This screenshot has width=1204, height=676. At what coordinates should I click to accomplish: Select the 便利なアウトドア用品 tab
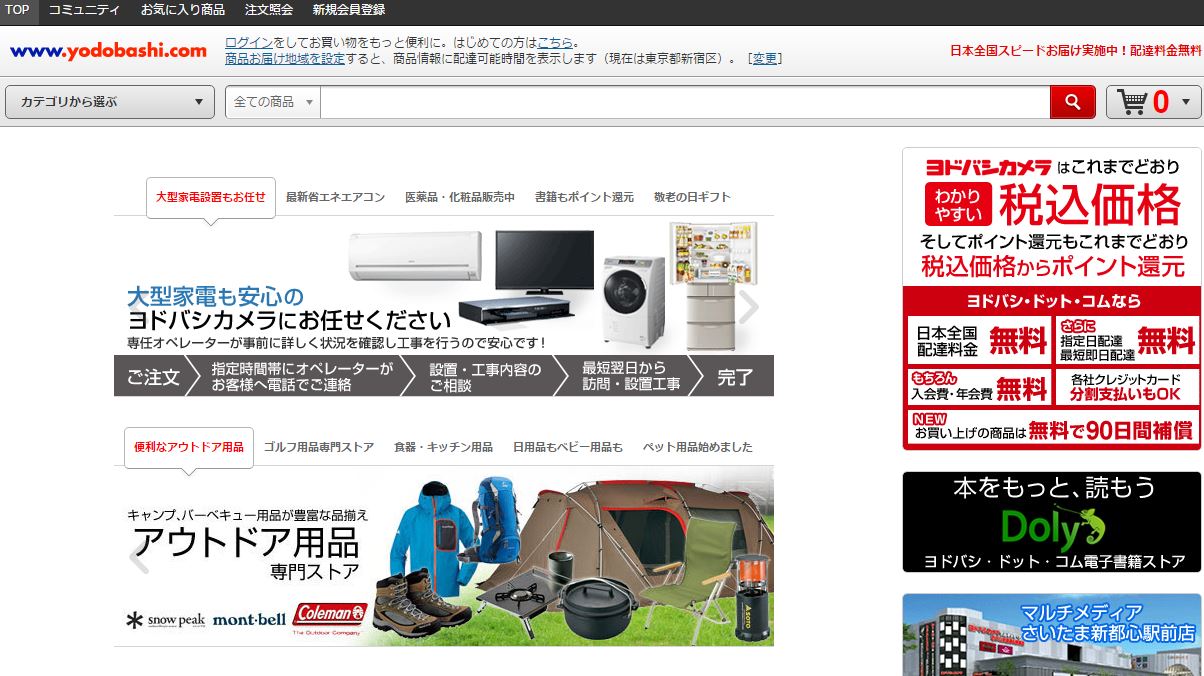pyautogui.click(x=189, y=447)
